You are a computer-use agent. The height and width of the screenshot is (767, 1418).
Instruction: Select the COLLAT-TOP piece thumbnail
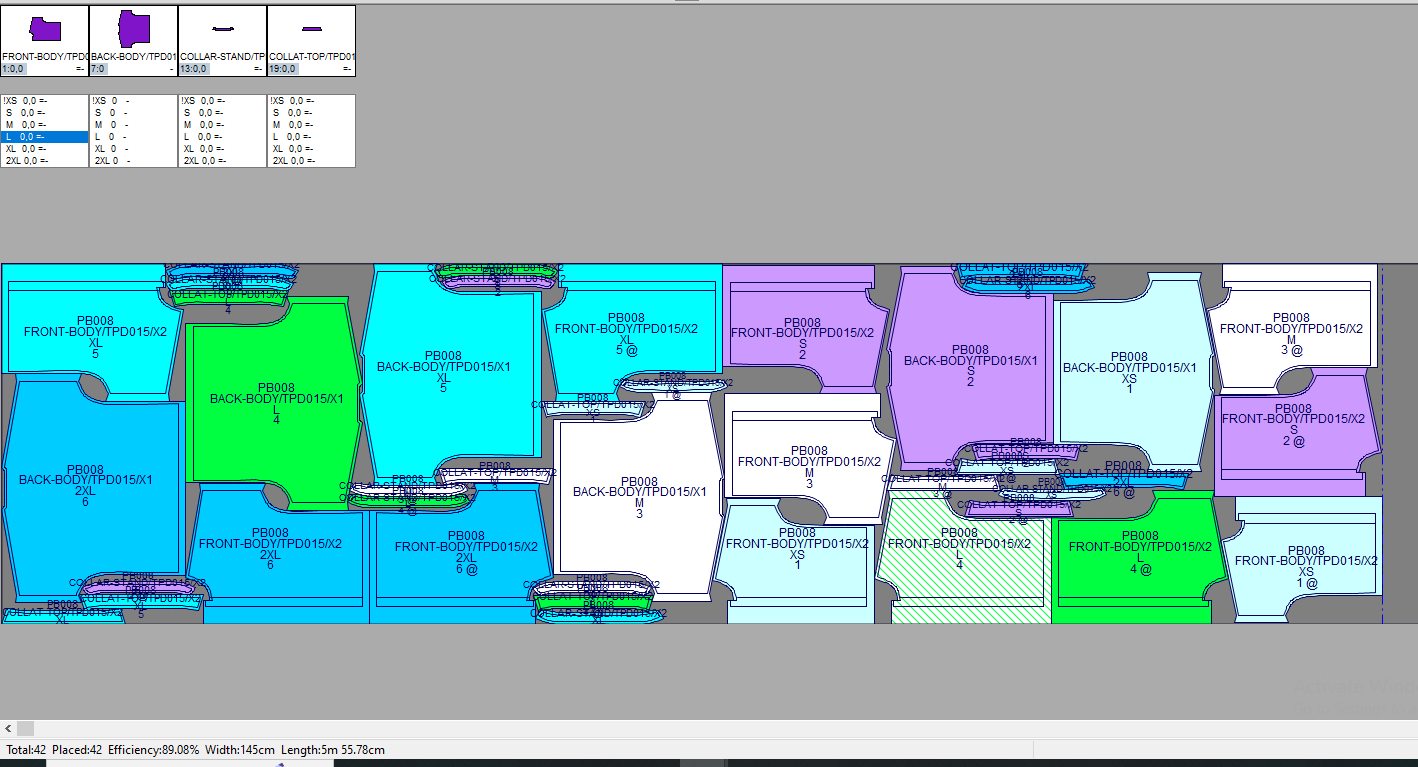pyautogui.click(x=311, y=30)
